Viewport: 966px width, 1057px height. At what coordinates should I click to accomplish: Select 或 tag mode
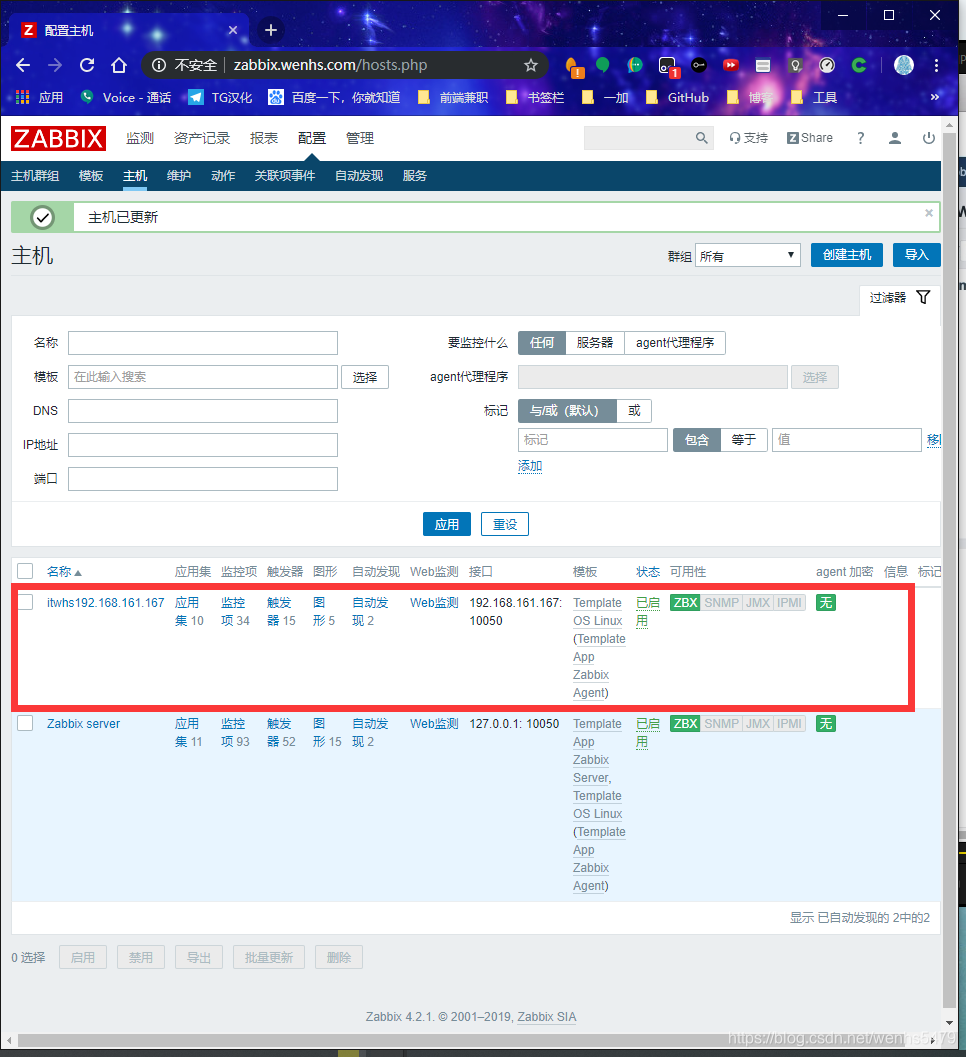coord(634,411)
